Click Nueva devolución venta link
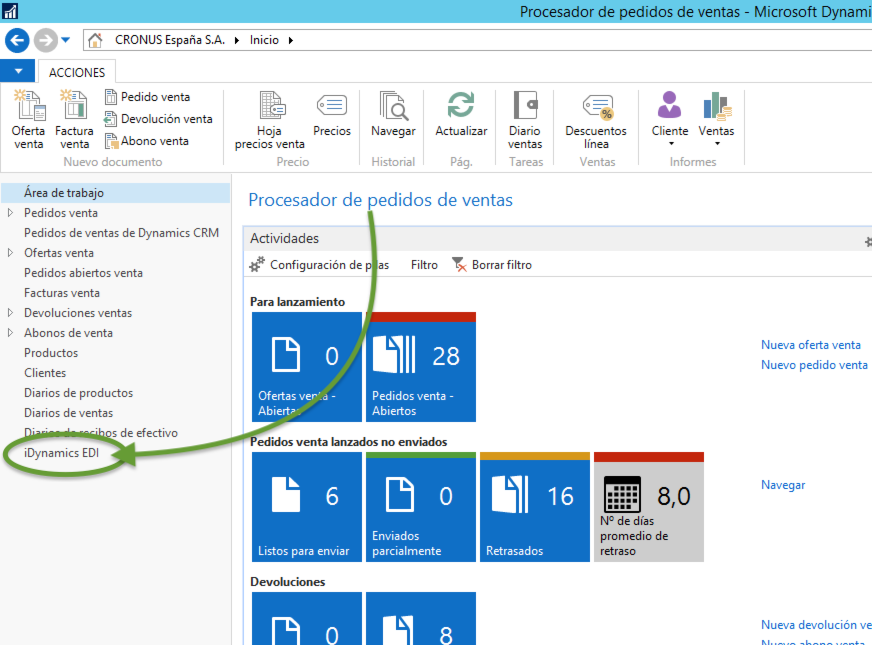 click(x=816, y=625)
